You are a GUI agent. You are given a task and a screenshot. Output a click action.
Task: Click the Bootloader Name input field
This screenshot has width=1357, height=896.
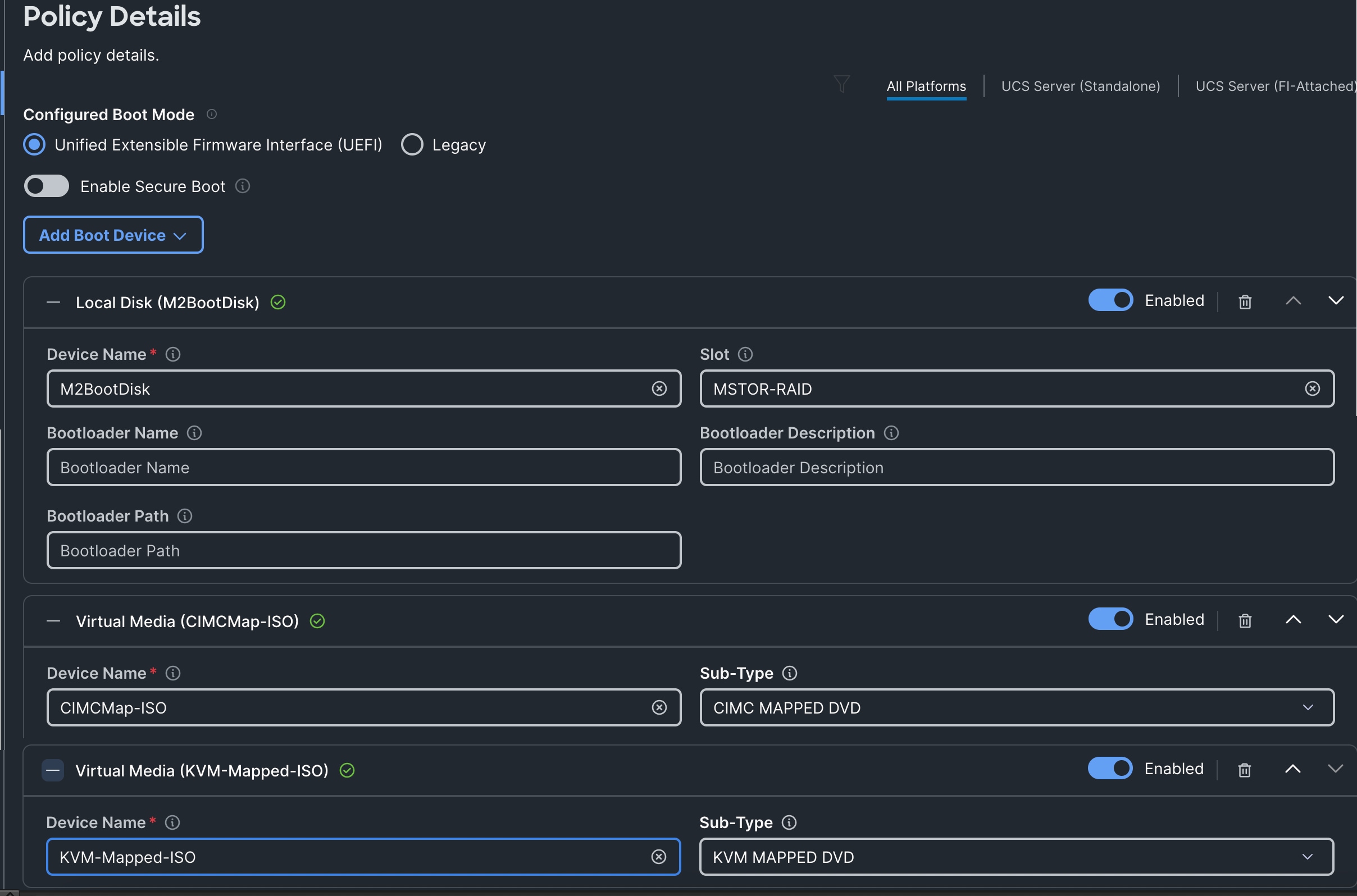(363, 468)
